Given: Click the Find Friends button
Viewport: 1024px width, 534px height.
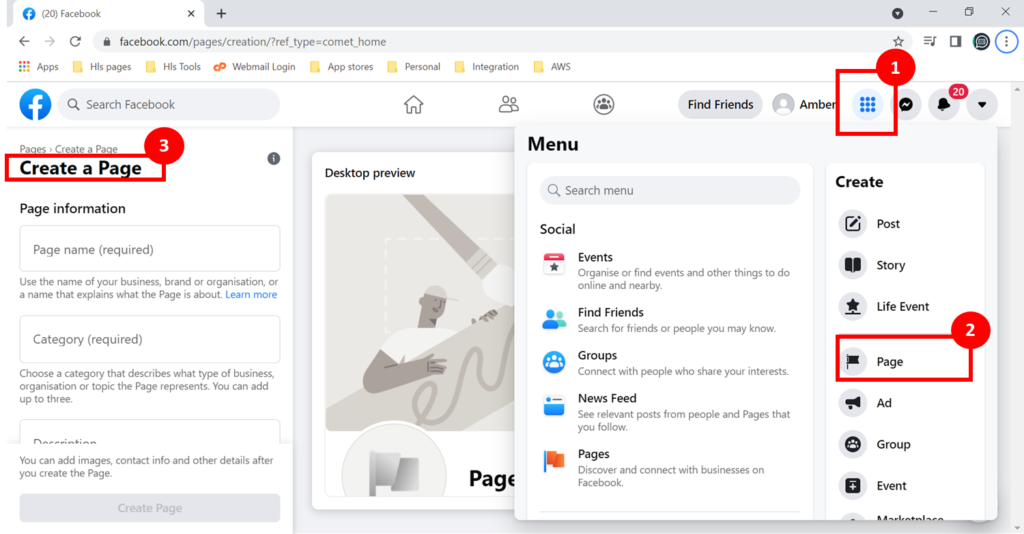Looking at the screenshot, I should tap(720, 104).
